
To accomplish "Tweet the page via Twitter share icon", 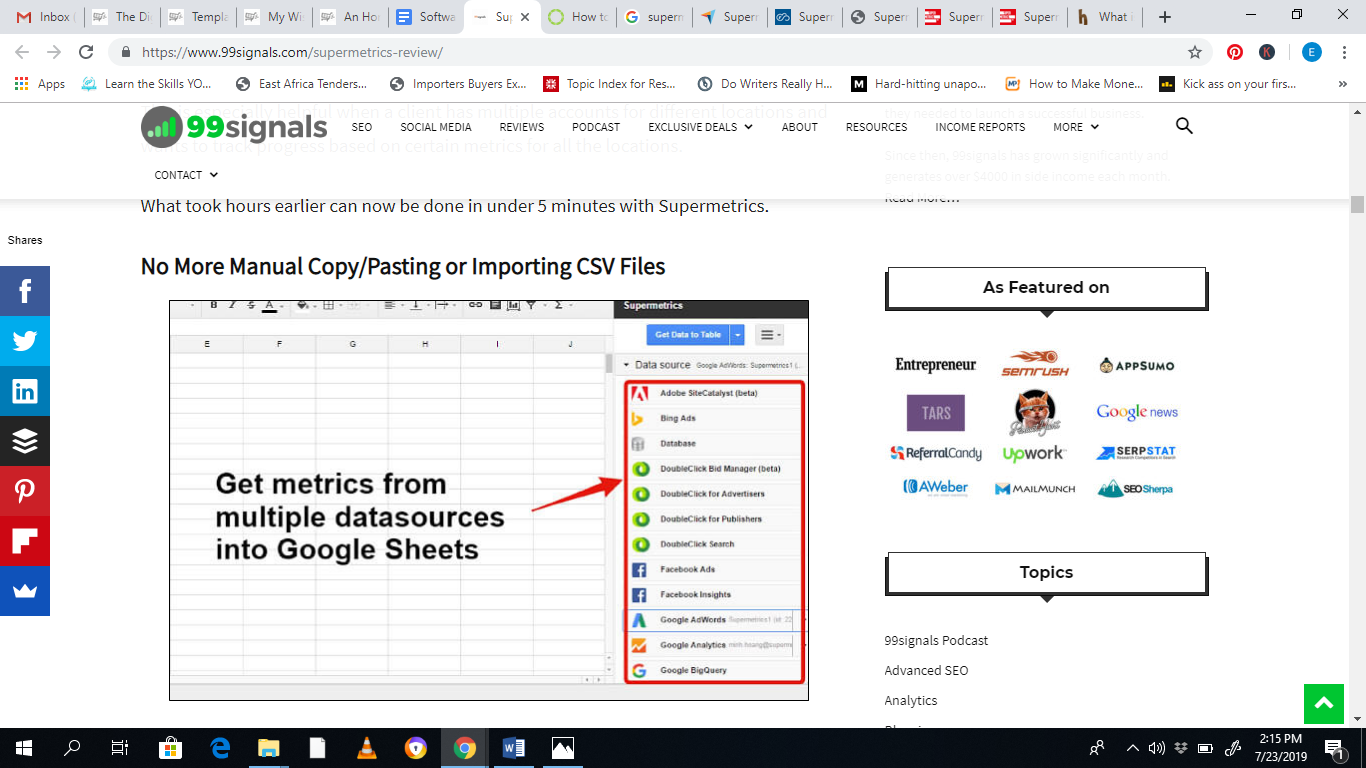I will 25,341.
